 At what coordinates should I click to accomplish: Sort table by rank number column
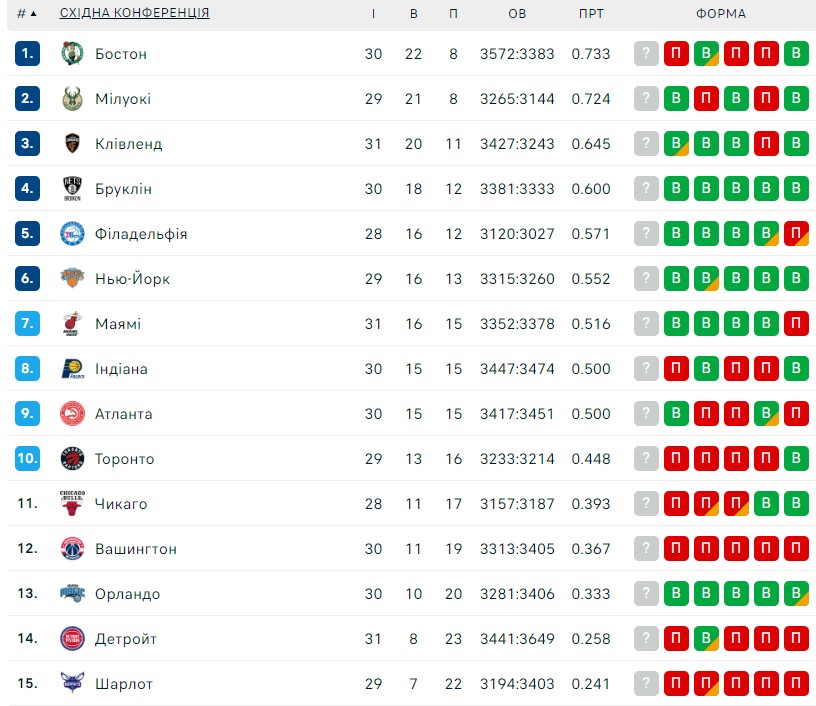point(27,14)
